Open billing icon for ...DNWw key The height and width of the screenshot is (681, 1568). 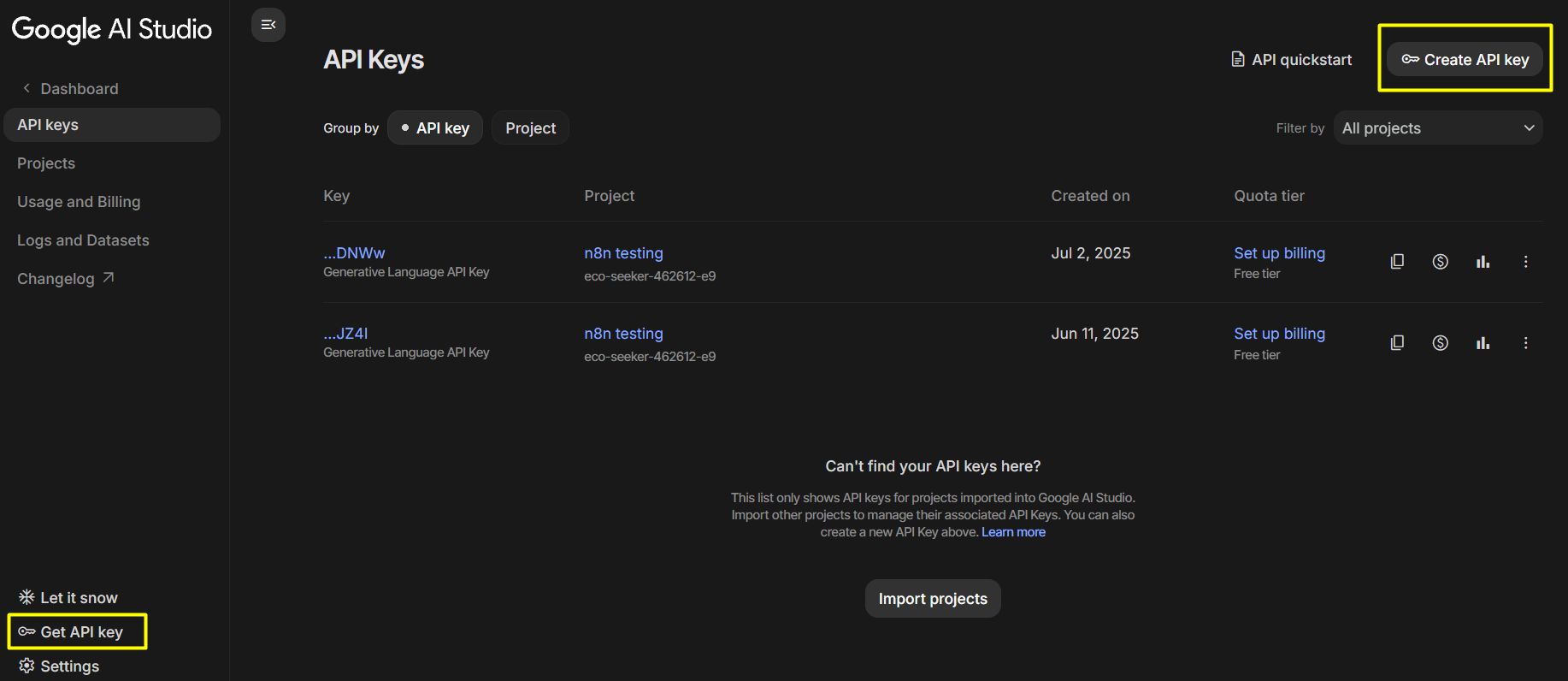pyautogui.click(x=1441, y=262)
